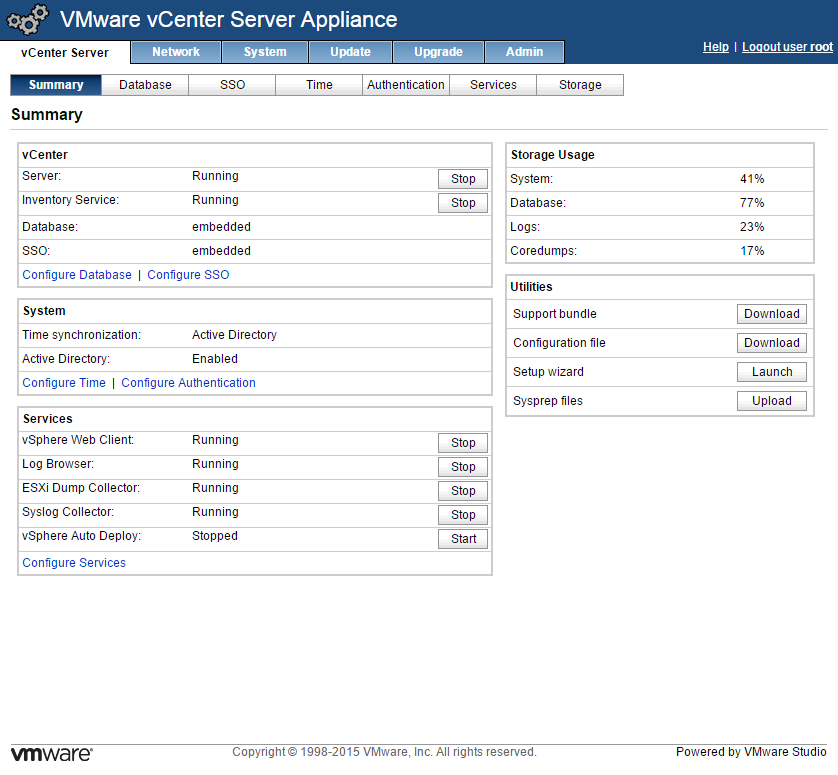Open the Storage sub-tab
Image resolution: width=838 pixels, height=775 pixels.
coord(580,85)
